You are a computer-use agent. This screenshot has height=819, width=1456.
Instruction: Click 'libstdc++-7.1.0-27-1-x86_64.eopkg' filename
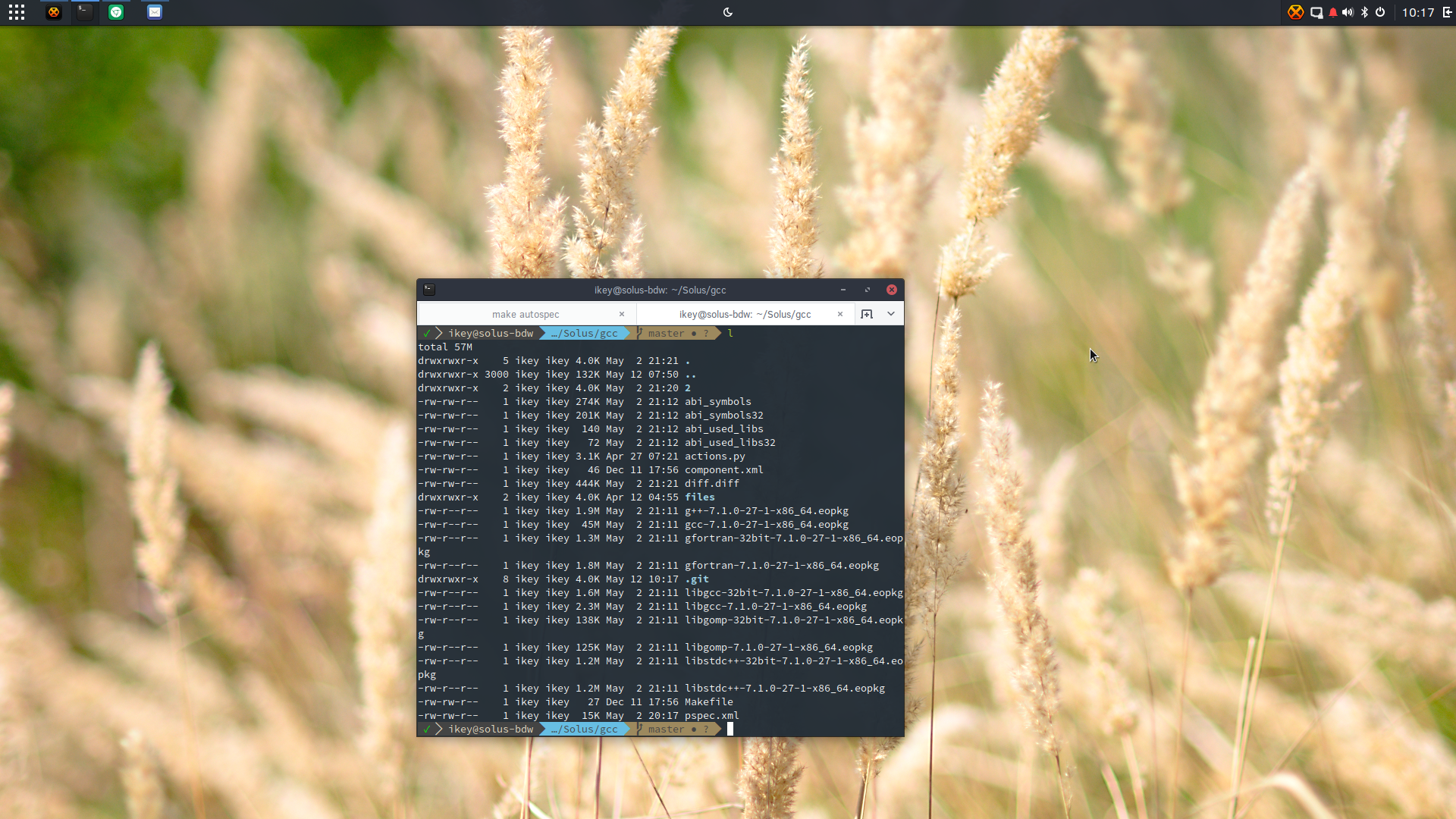(785, 689)
